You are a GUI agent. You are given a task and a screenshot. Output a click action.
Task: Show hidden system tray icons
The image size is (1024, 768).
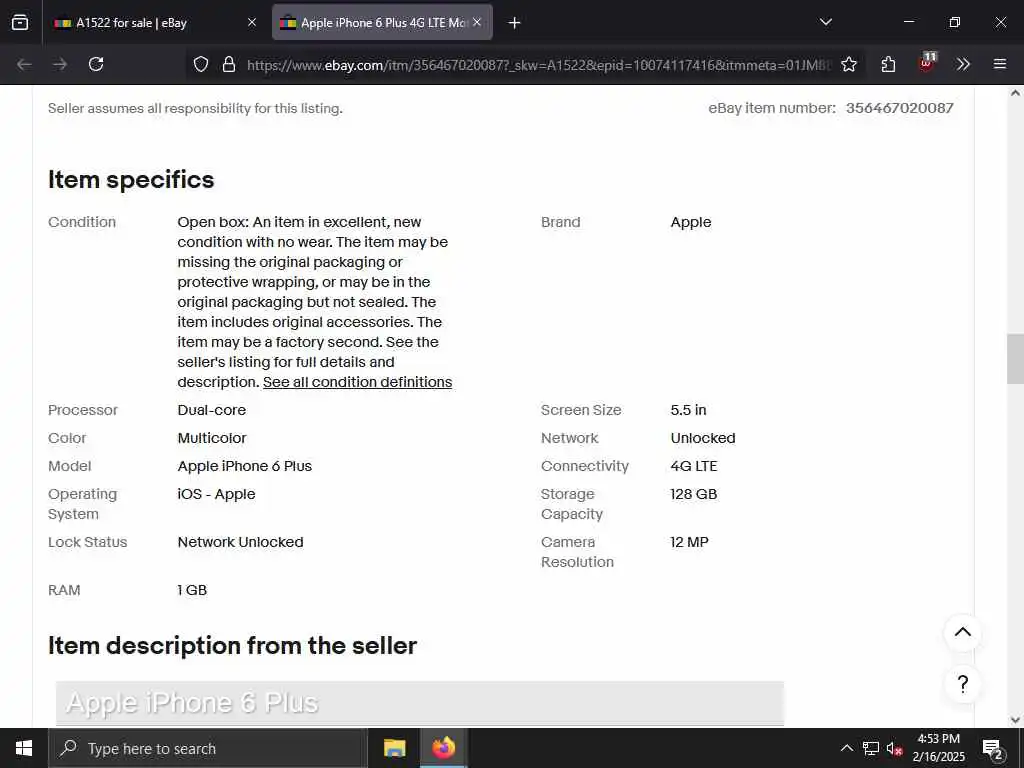pos(846,748)
